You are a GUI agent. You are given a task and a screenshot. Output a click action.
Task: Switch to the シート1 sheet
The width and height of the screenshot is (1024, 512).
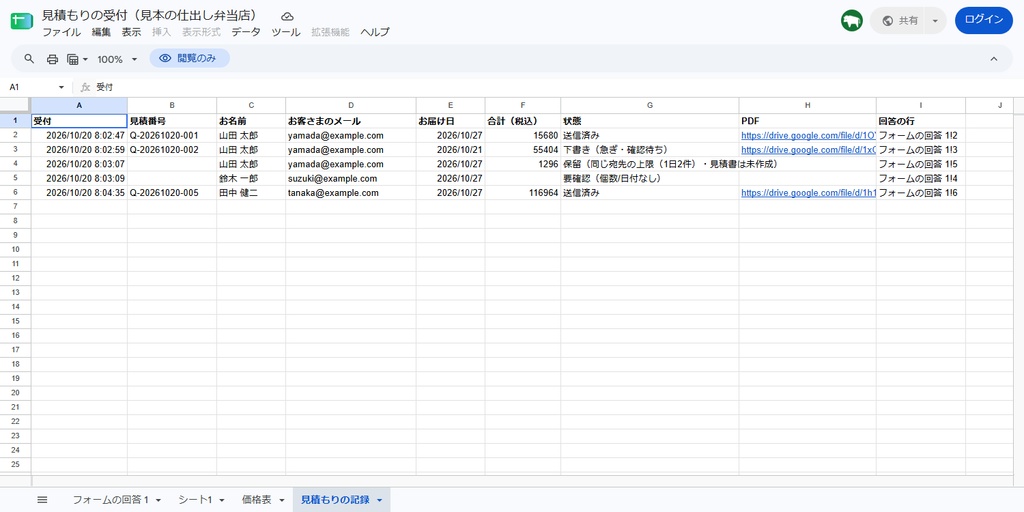(x=195, y=500)
